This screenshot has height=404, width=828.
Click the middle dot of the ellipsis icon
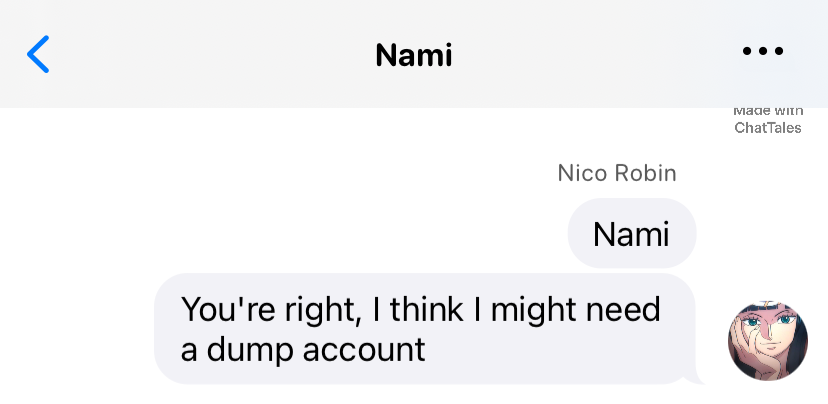(763, 52)
